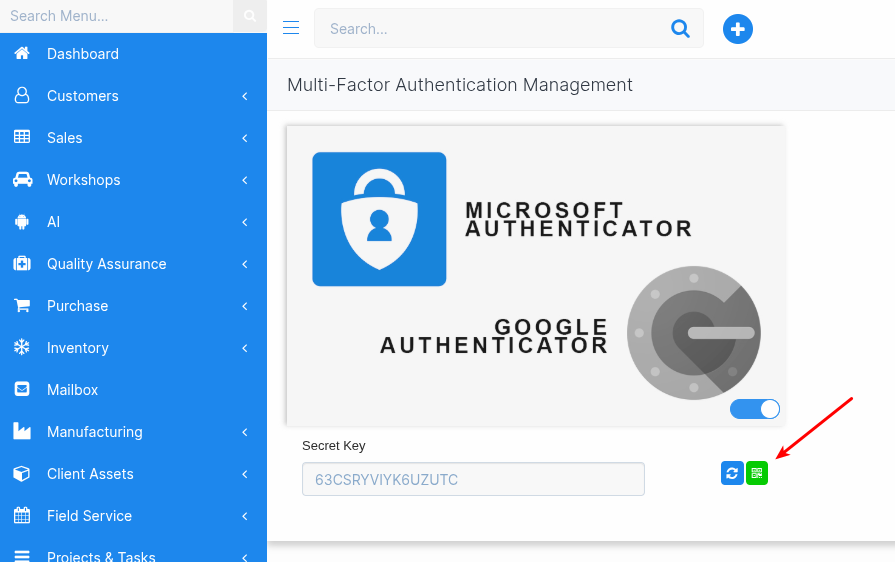Viewport: 895px width, 562px height.
Task: Click the Mailbox envelope icon
Action: tap(22, 390)
